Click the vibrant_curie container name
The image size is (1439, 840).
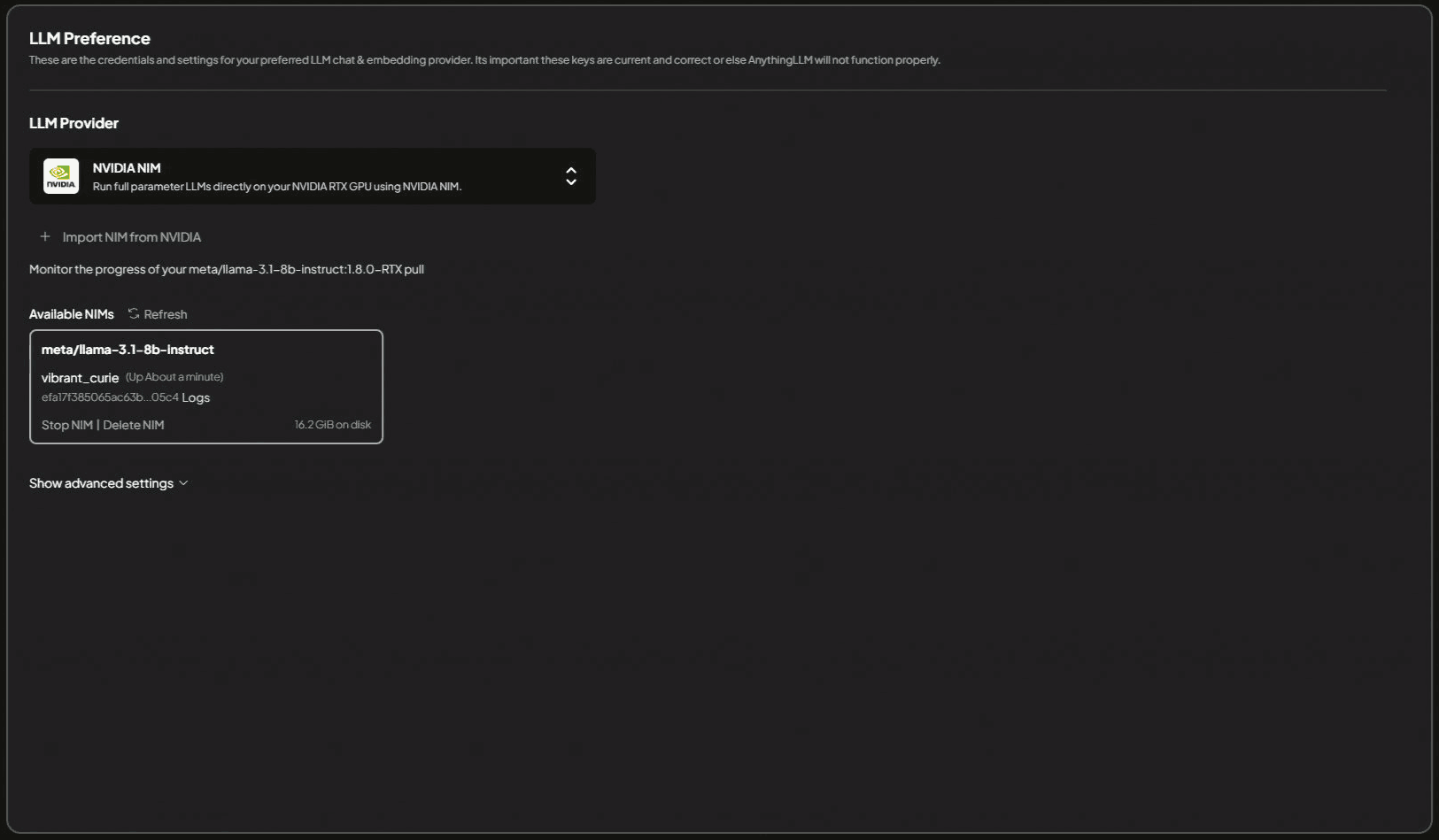80,378
